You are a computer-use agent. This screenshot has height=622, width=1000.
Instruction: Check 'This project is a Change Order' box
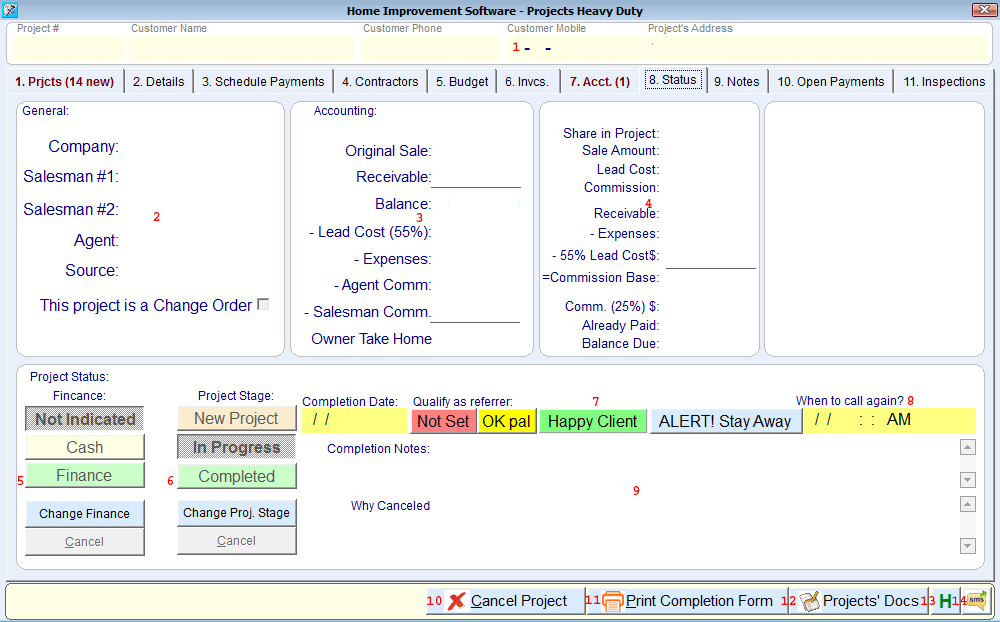point(263,304)
